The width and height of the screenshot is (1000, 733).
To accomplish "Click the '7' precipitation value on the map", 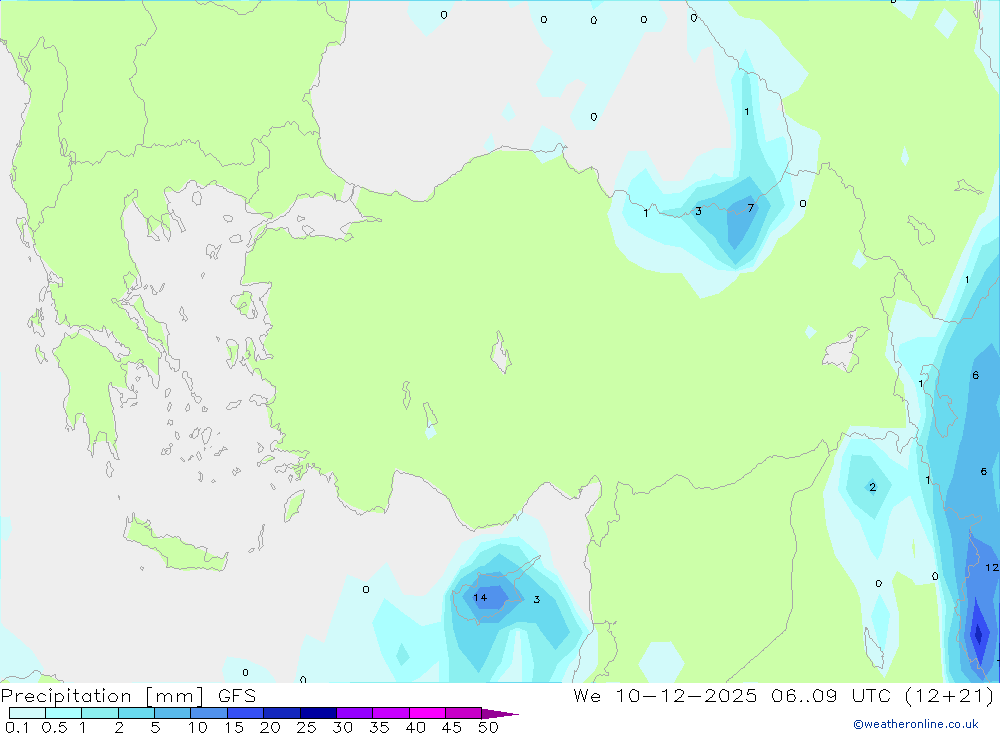I will click(751, 208).
